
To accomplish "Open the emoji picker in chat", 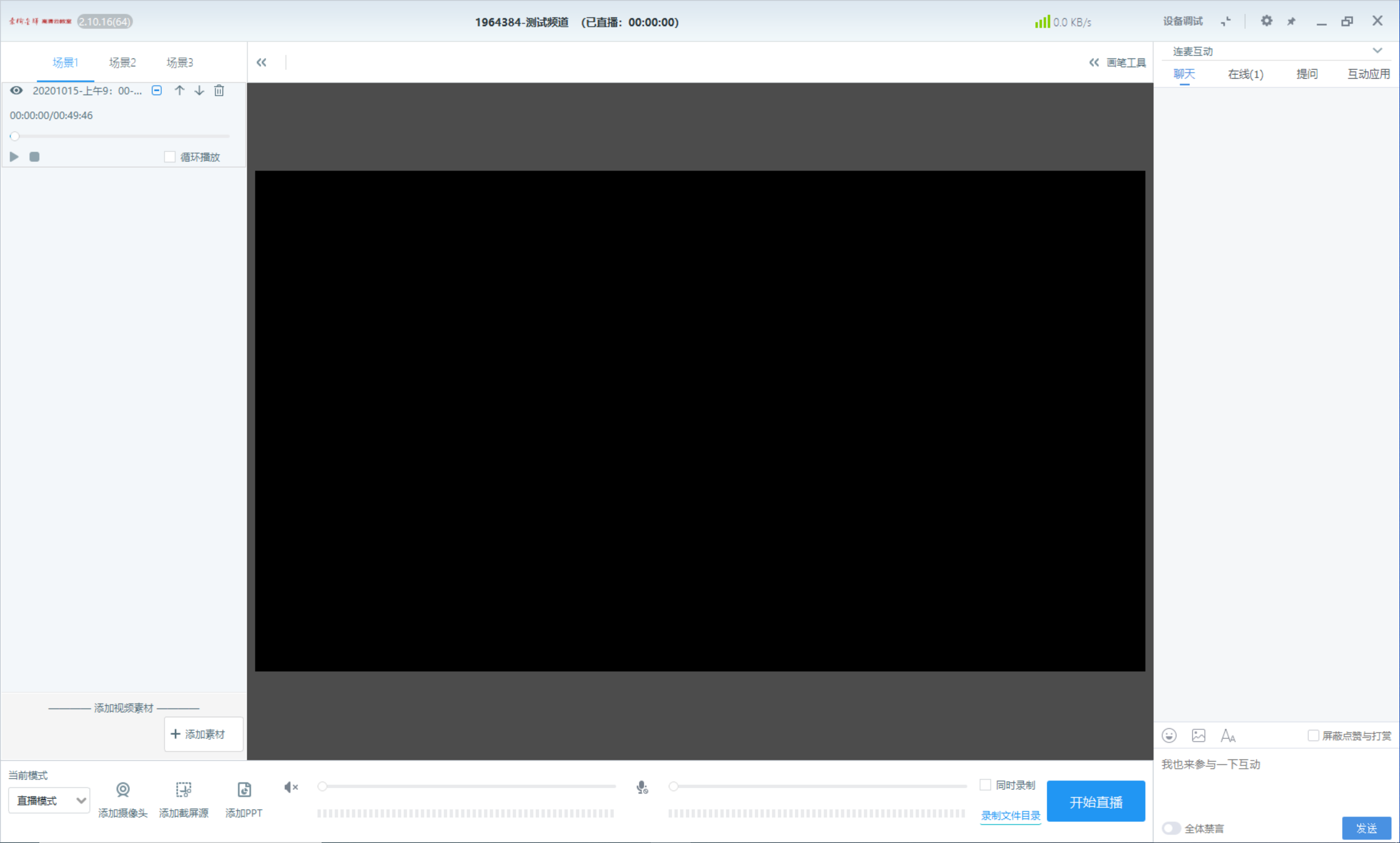I will coord(1169,736).
